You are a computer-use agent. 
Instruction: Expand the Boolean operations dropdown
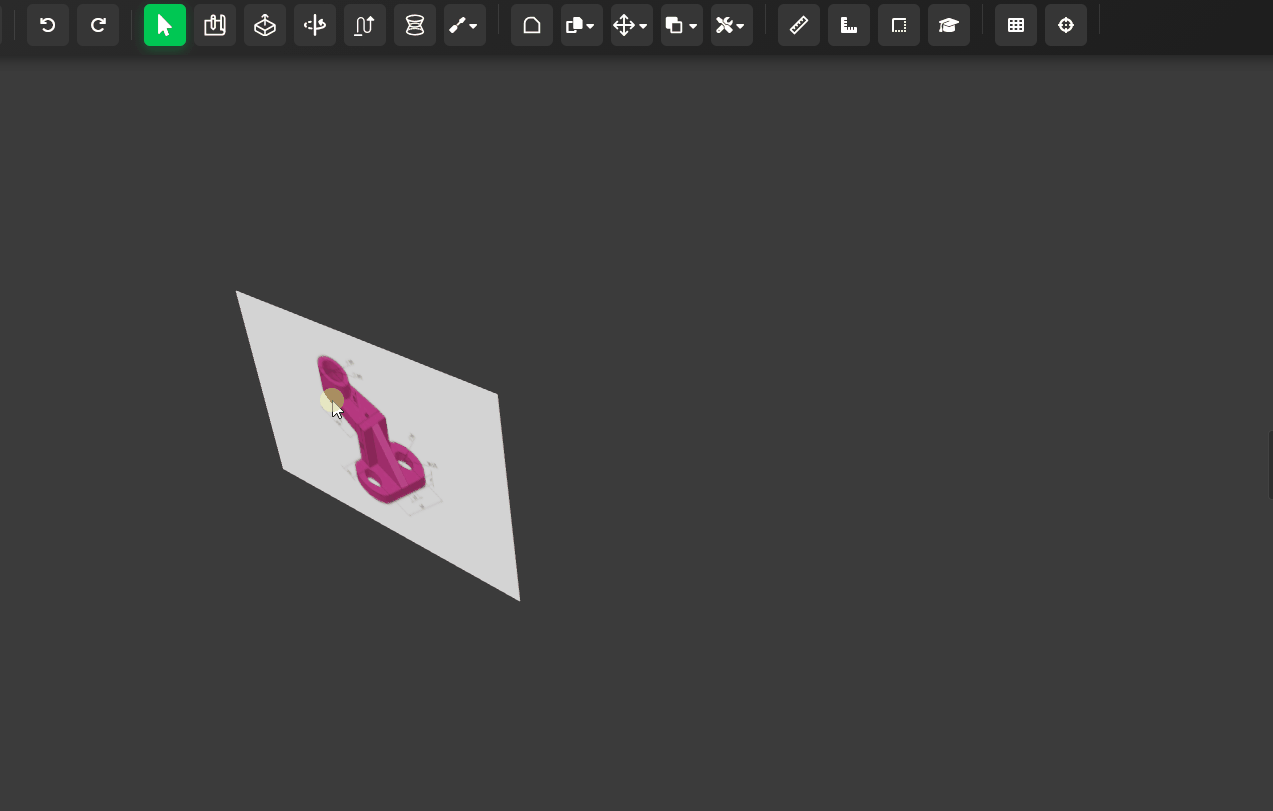pos(682,25)
